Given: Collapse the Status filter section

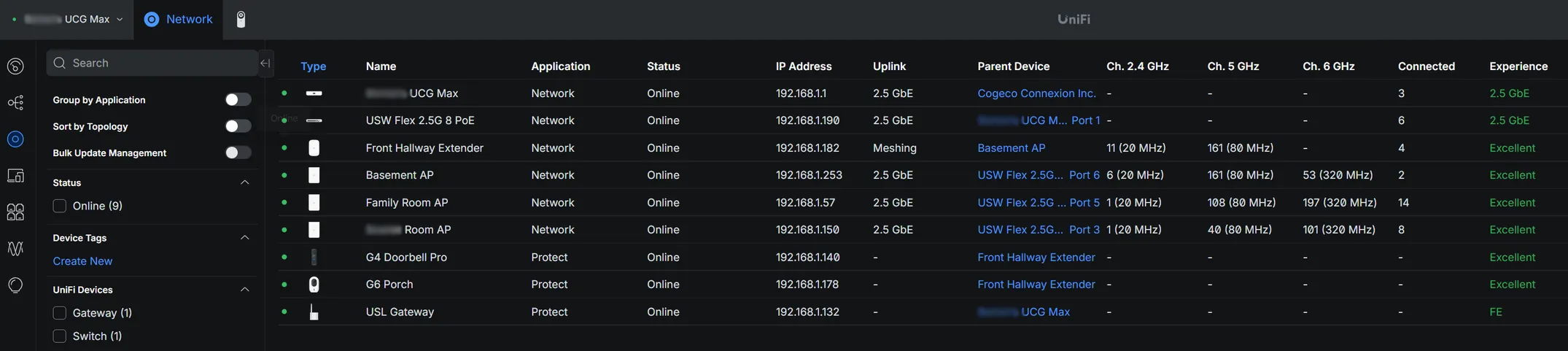Looking at the screenshot, I should 245,182.
